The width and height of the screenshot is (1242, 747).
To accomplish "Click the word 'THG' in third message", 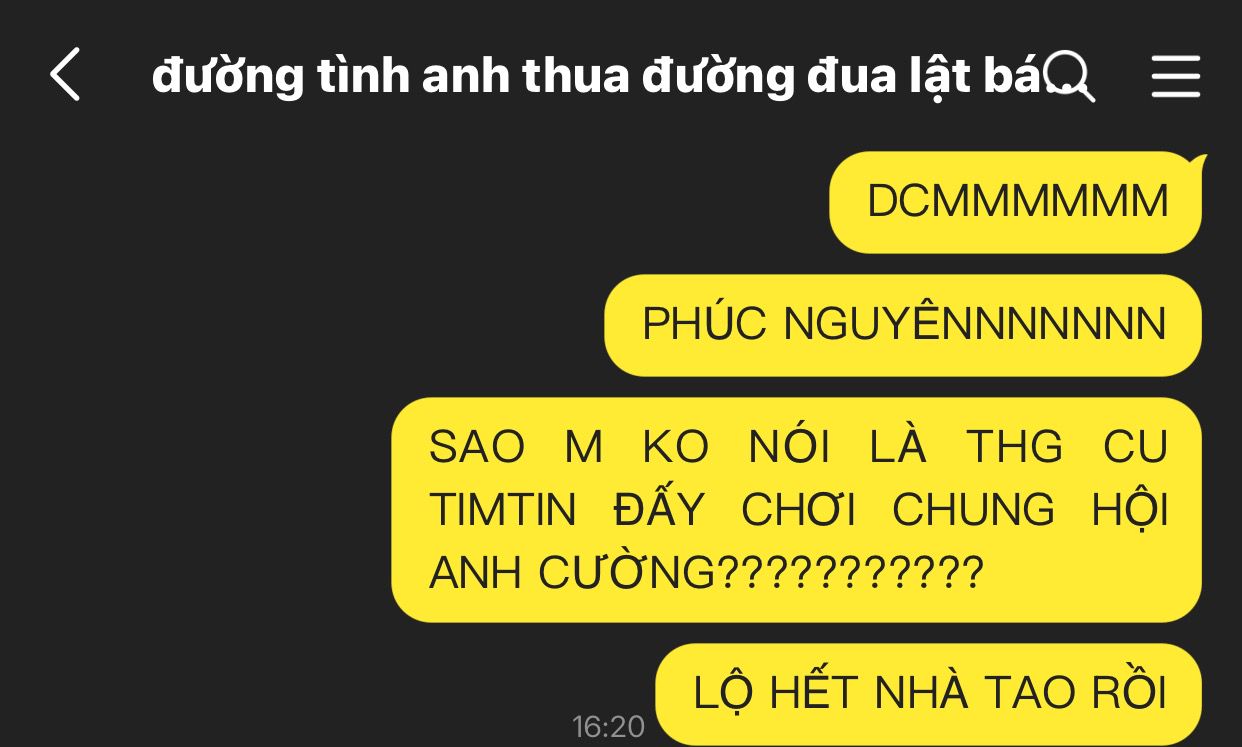I will click(1015, 447).
